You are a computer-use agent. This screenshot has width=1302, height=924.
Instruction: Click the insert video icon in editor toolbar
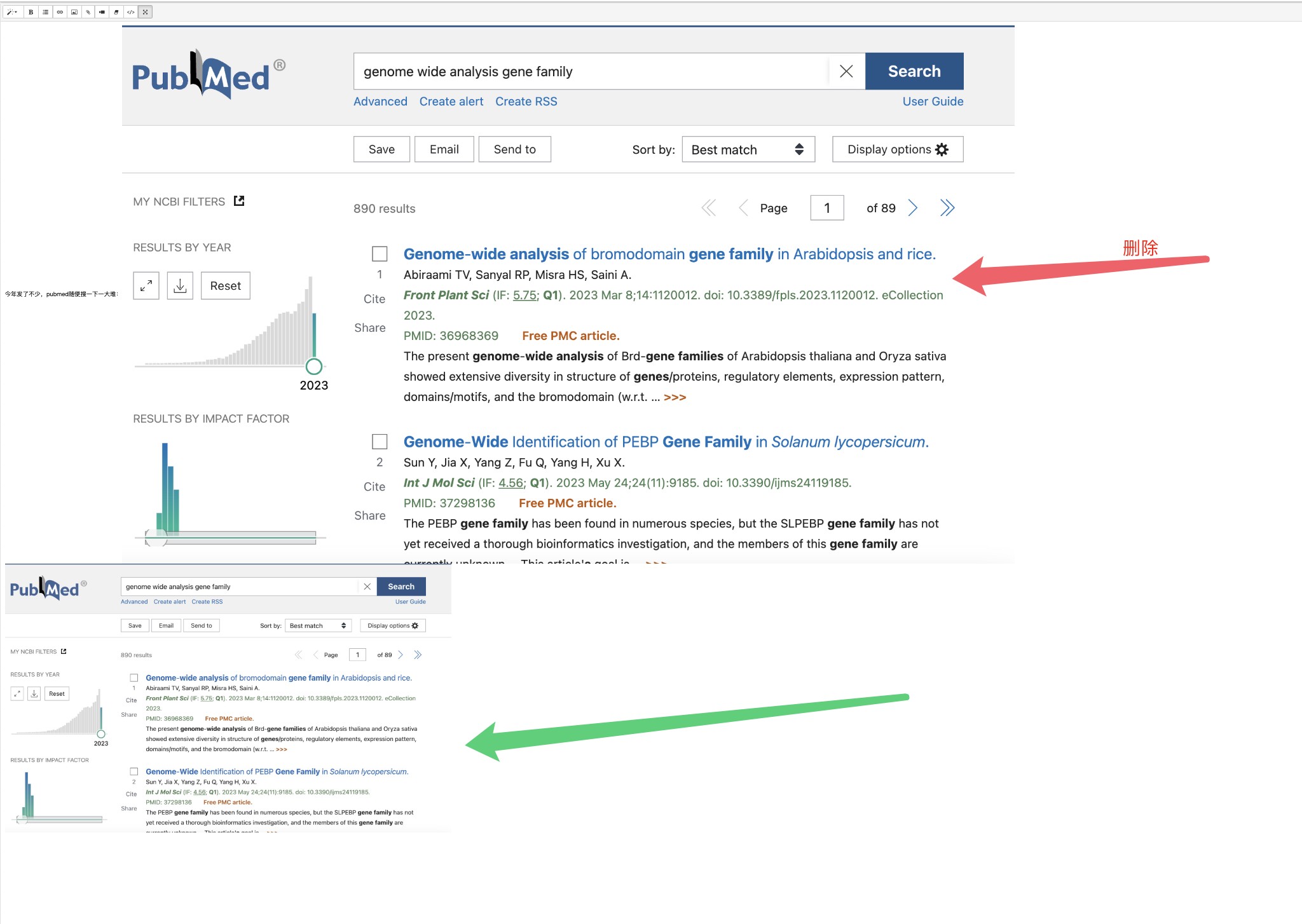point(102,11)
